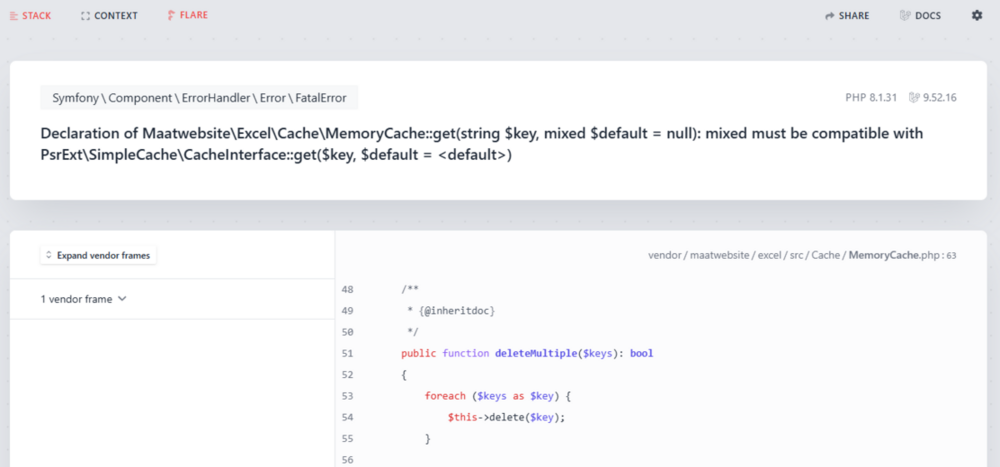Image resolution: width=1000 pixels, height=467 pixels.
Task: Click code line 51 deleteMultiple declaration
Action: (x=527, y=353)
